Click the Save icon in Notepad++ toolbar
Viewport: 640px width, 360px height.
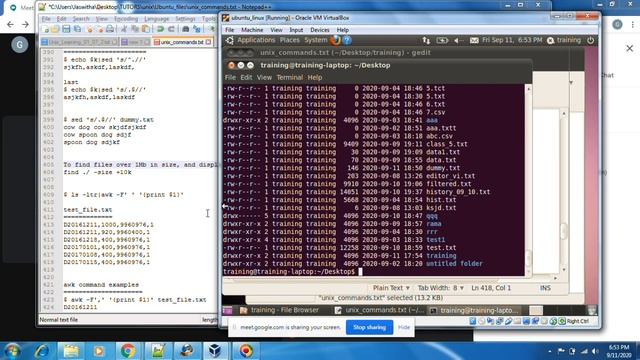[x=66, y=29]
